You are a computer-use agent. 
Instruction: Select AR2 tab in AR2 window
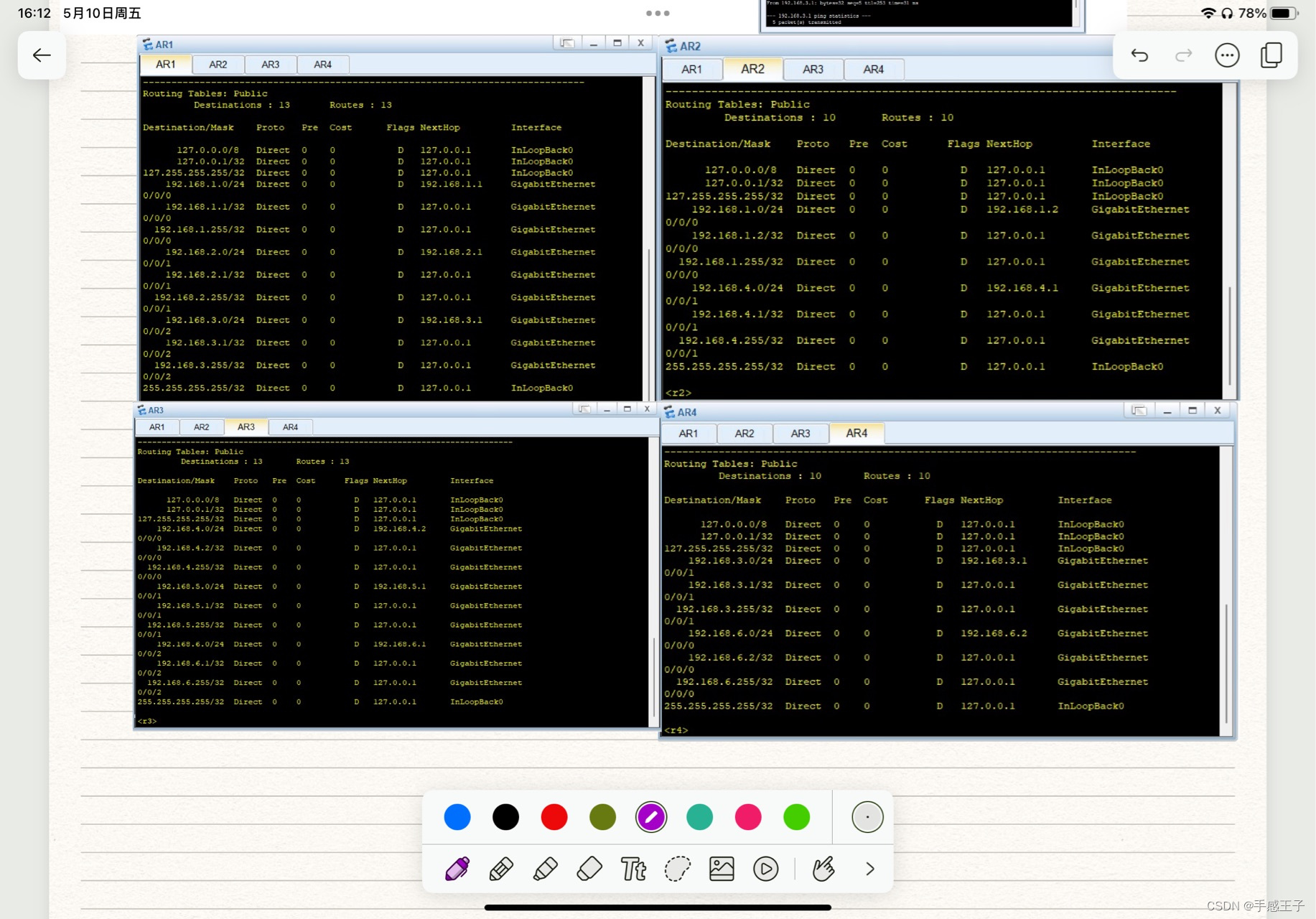(x=752, y=69)
